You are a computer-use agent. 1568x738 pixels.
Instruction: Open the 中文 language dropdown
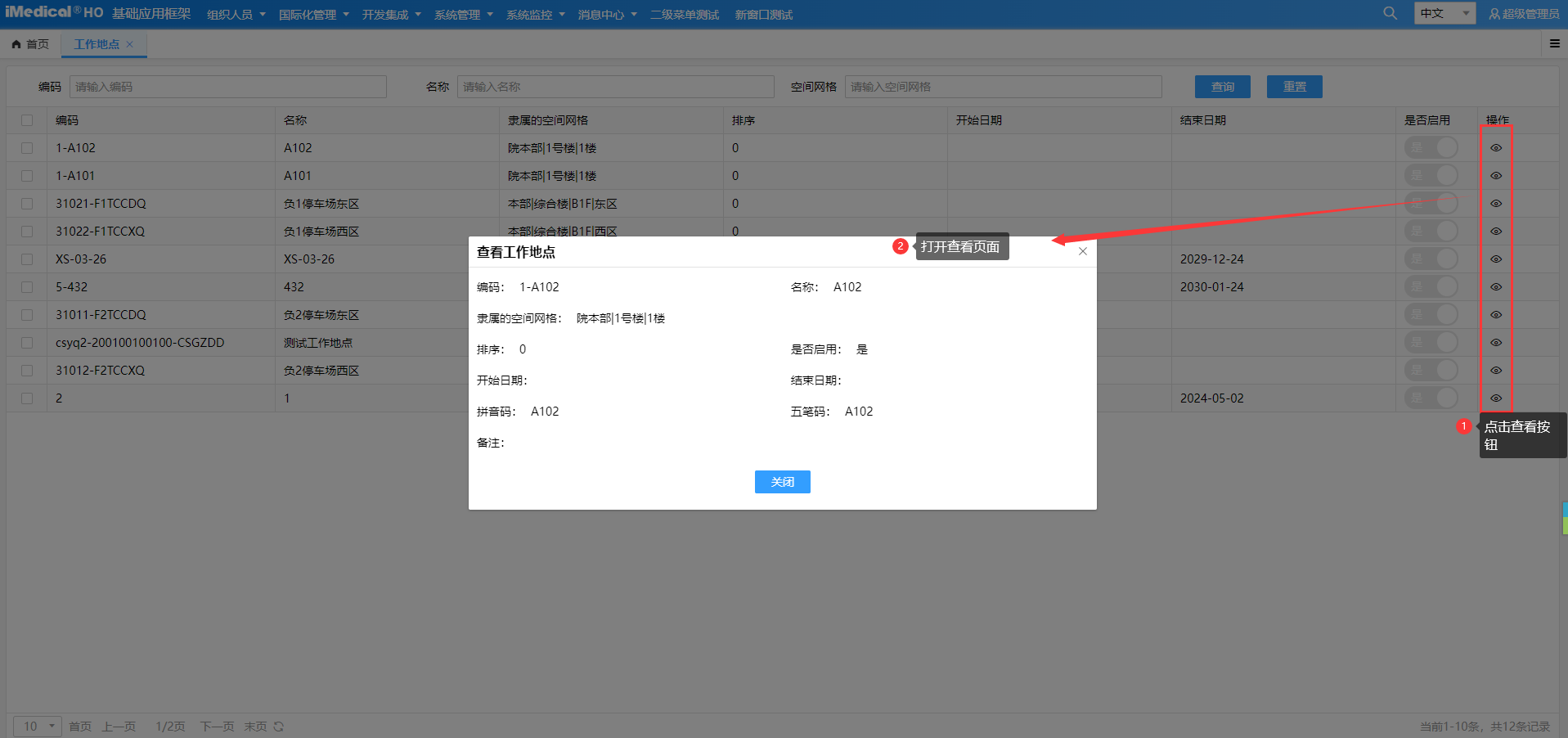click(x=1444, y=13)
